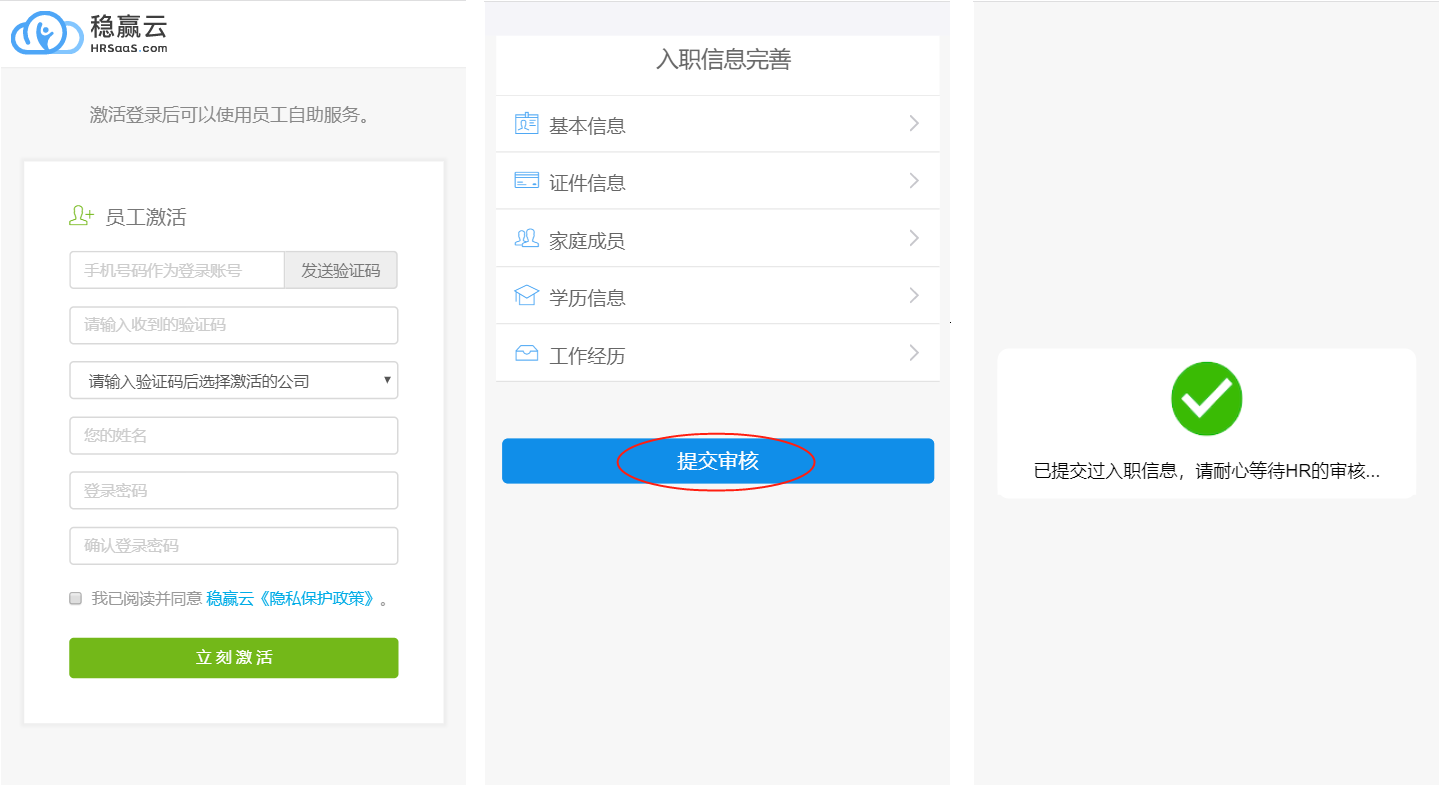Click the 入职信息完善 heading text
This screenshot has width=1440, height=785.
pos(723,60)
